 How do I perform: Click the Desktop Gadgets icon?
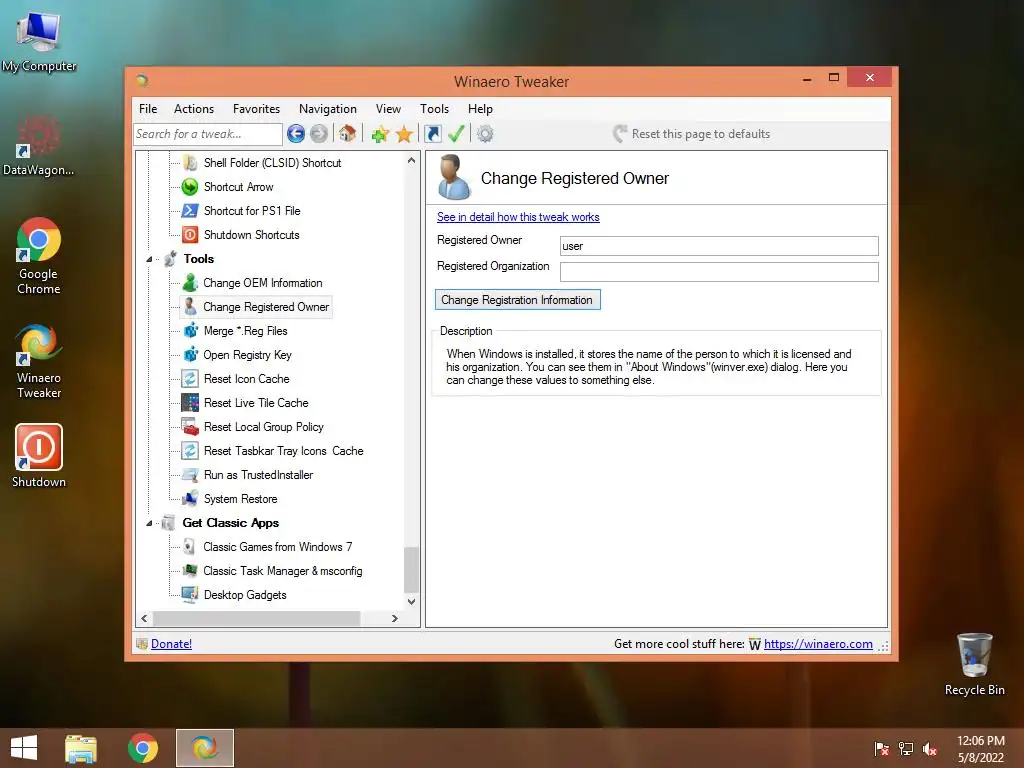pos(190,595)
